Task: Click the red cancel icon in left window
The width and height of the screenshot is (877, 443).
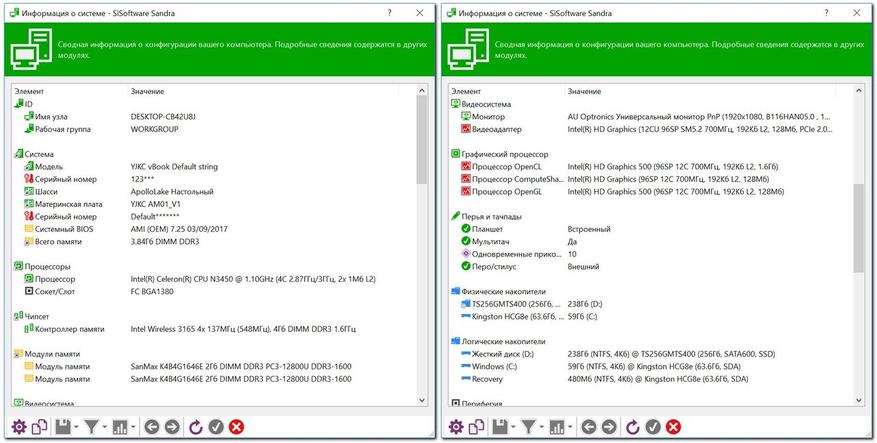Action: tap(237, 427)
